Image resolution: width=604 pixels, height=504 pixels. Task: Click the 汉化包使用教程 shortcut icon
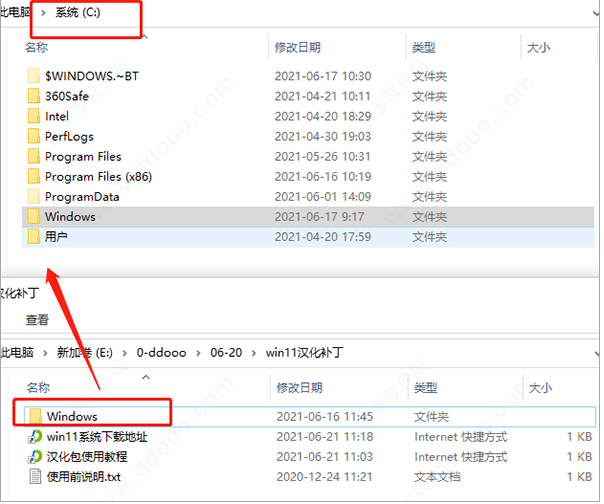[x=34, y=456]
